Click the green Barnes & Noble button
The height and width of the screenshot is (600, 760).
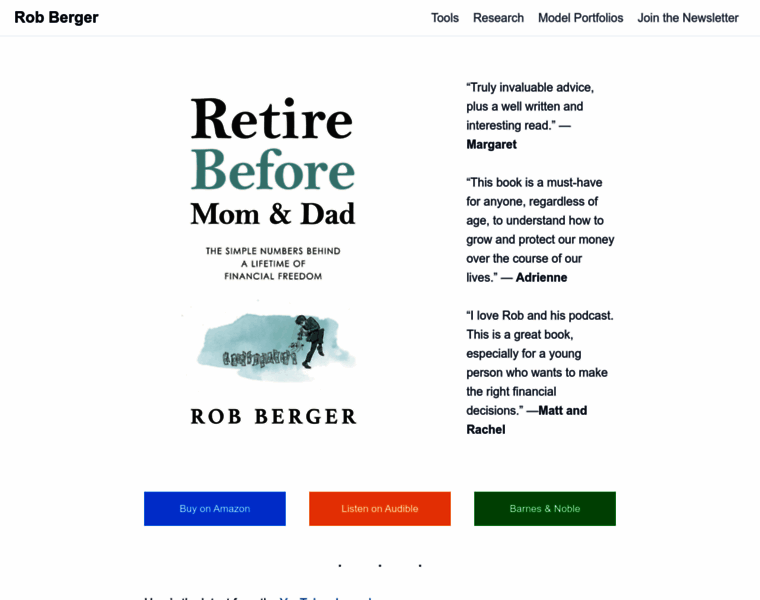[545, 508]
